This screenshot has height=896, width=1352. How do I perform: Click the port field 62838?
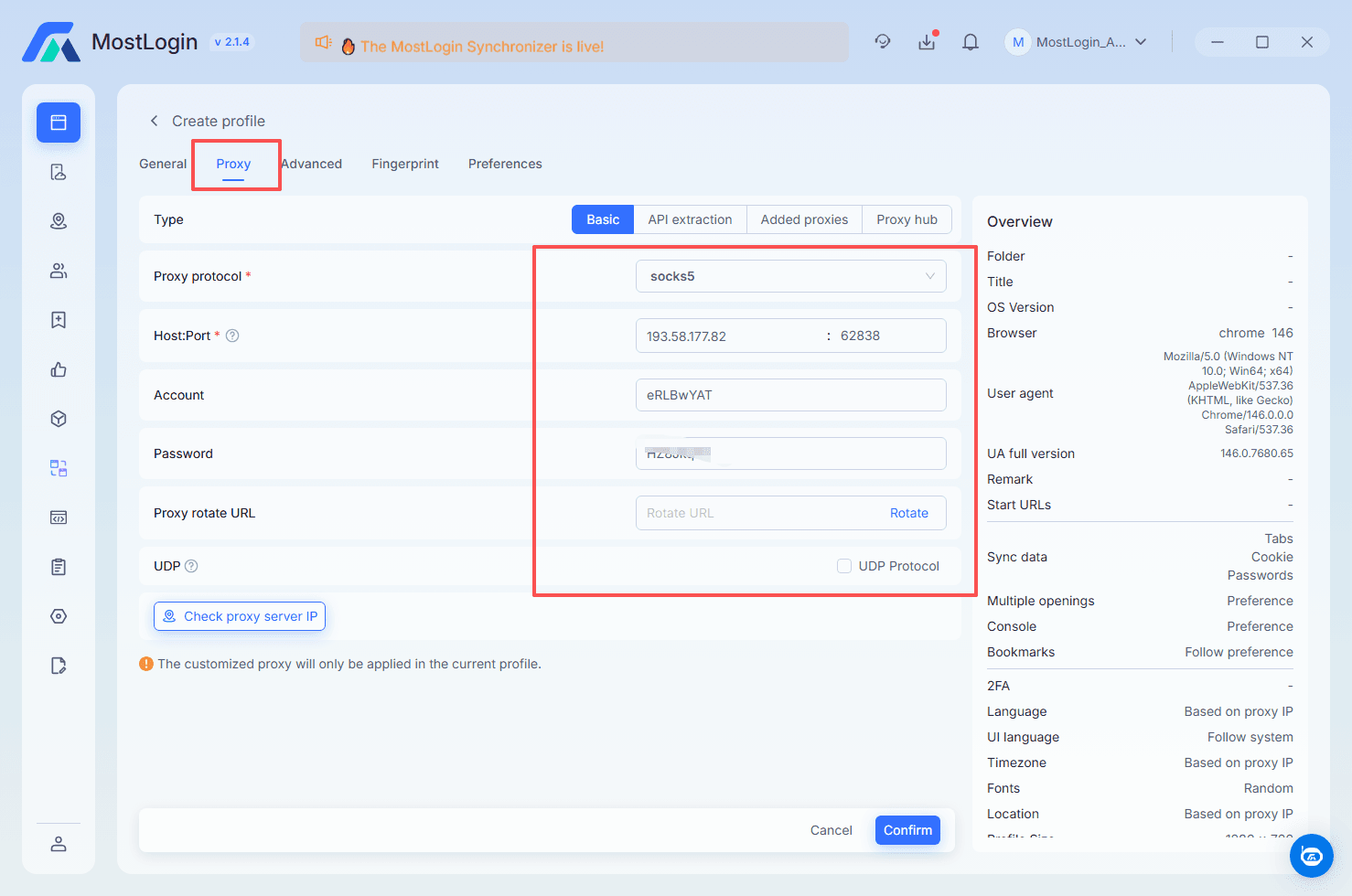[891, 336]
